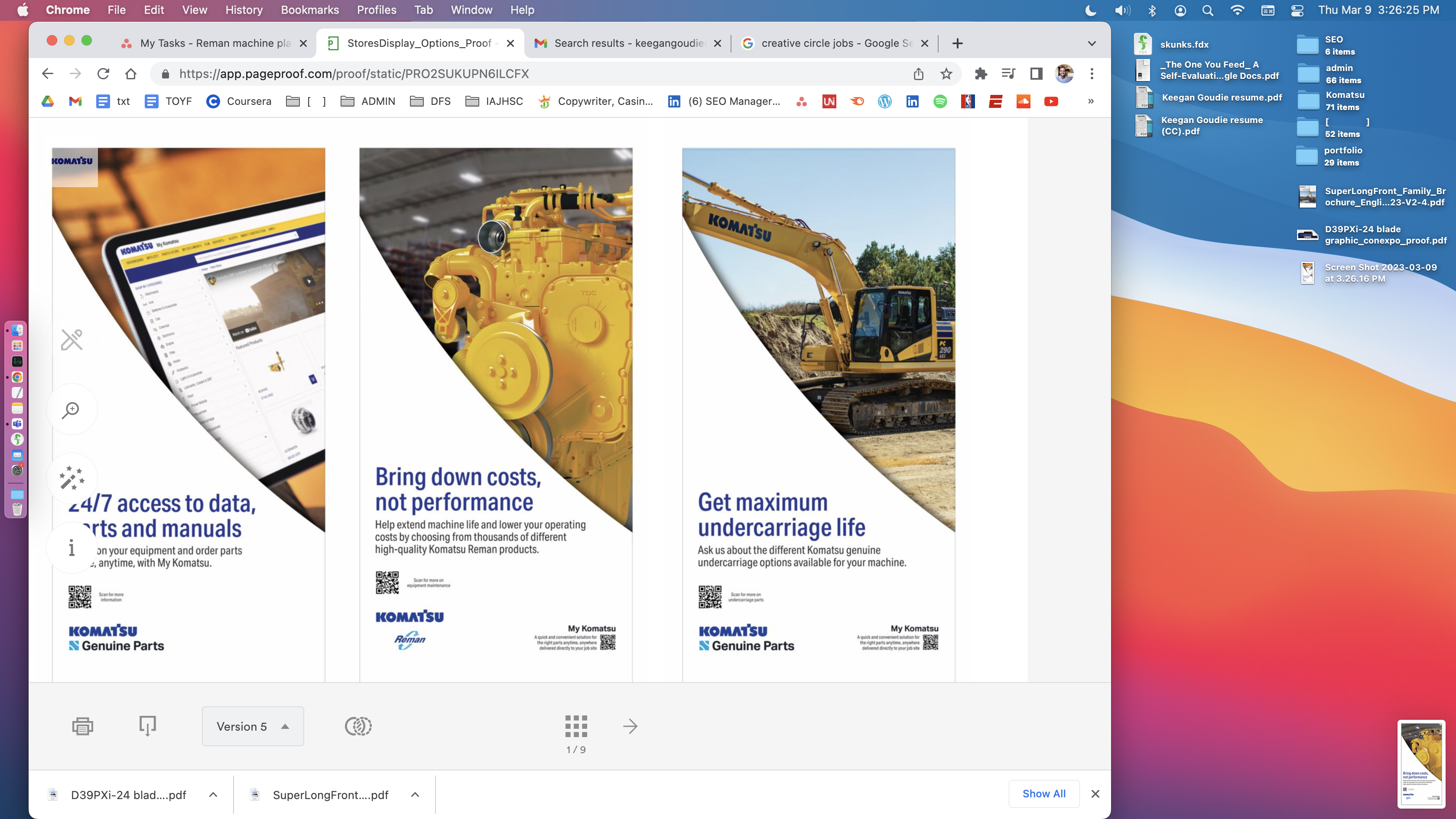Click the zoom magnifier tool in the sidebar
1456x819 pixels.
click(x=71, y=410)
